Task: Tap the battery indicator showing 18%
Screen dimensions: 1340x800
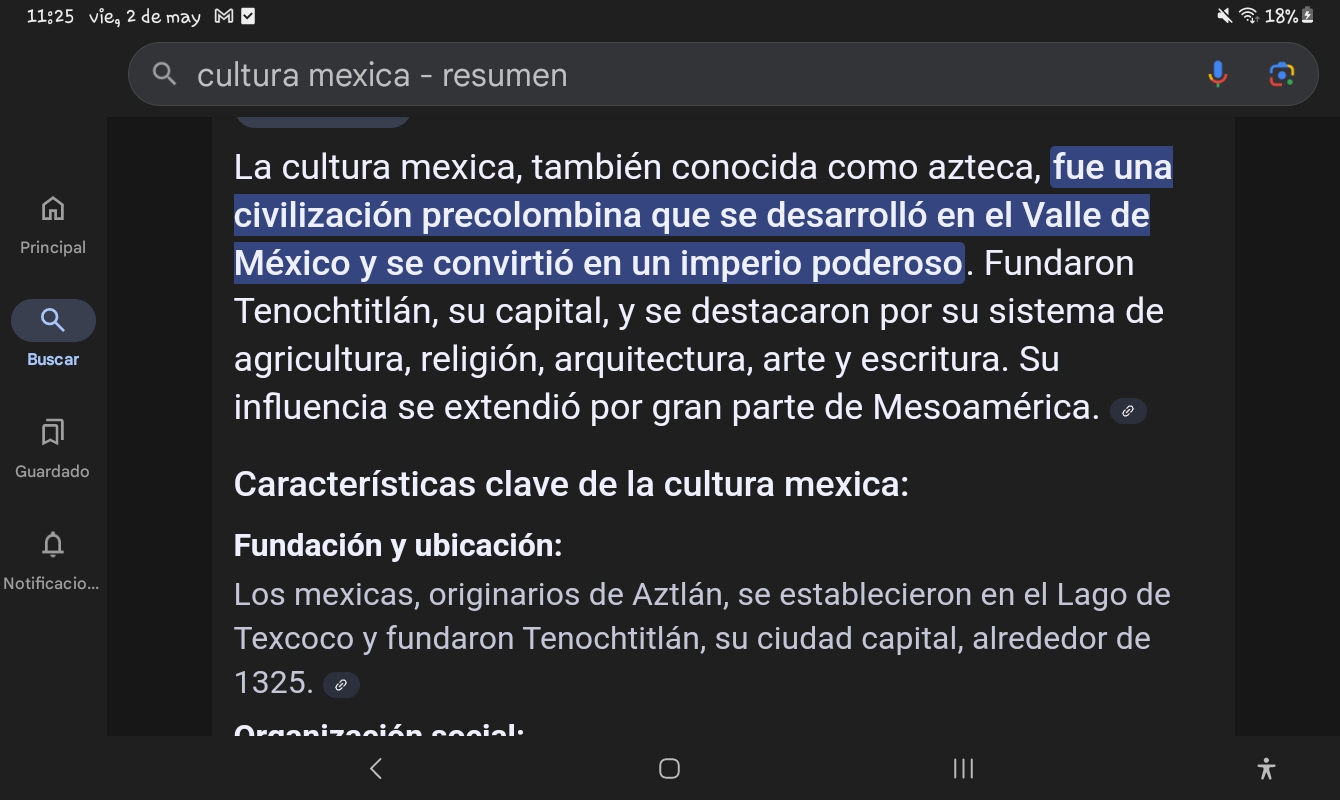Action: (x=1295, y=16)
